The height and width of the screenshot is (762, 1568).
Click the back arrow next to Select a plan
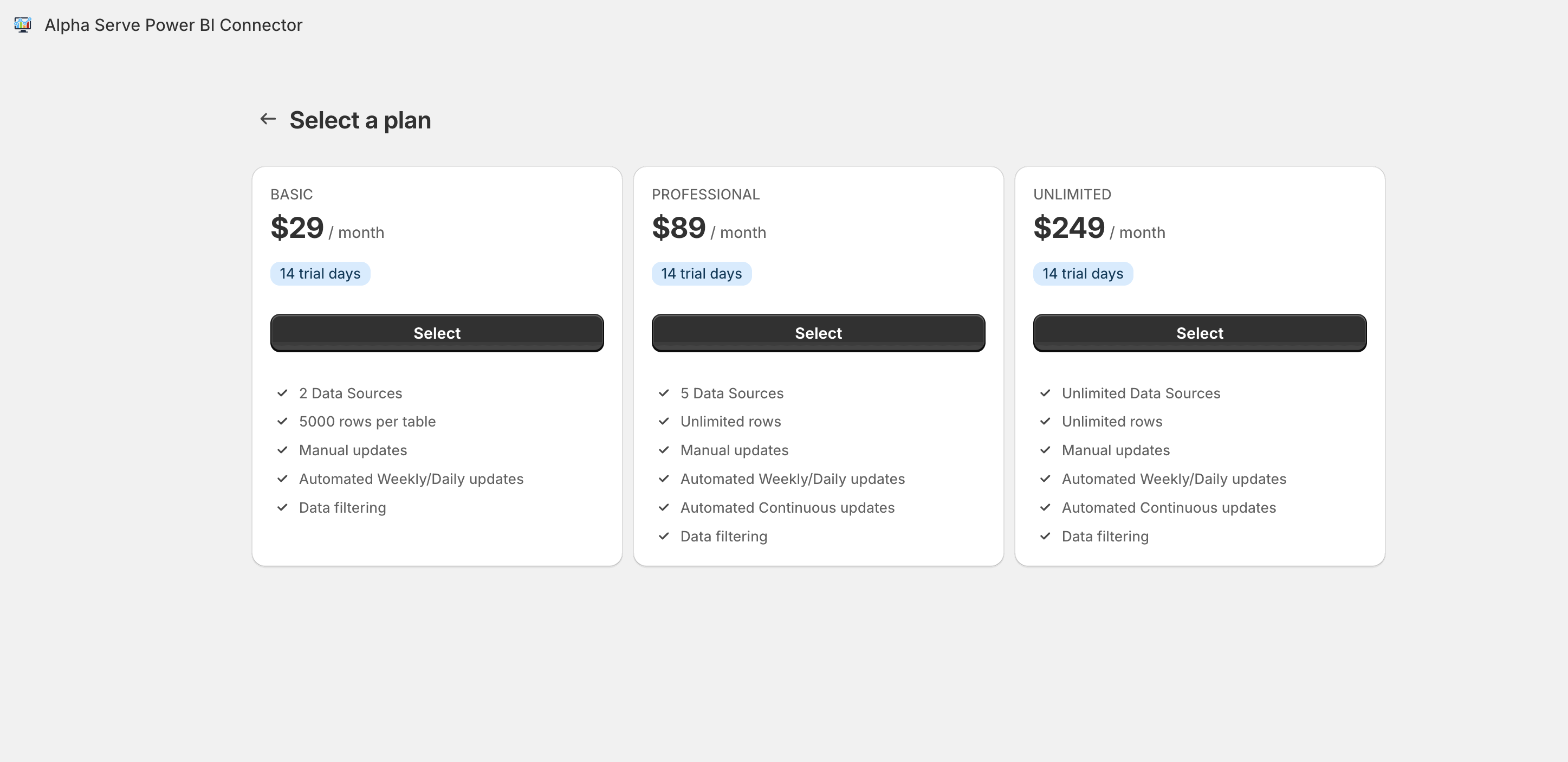coord(268,119)
